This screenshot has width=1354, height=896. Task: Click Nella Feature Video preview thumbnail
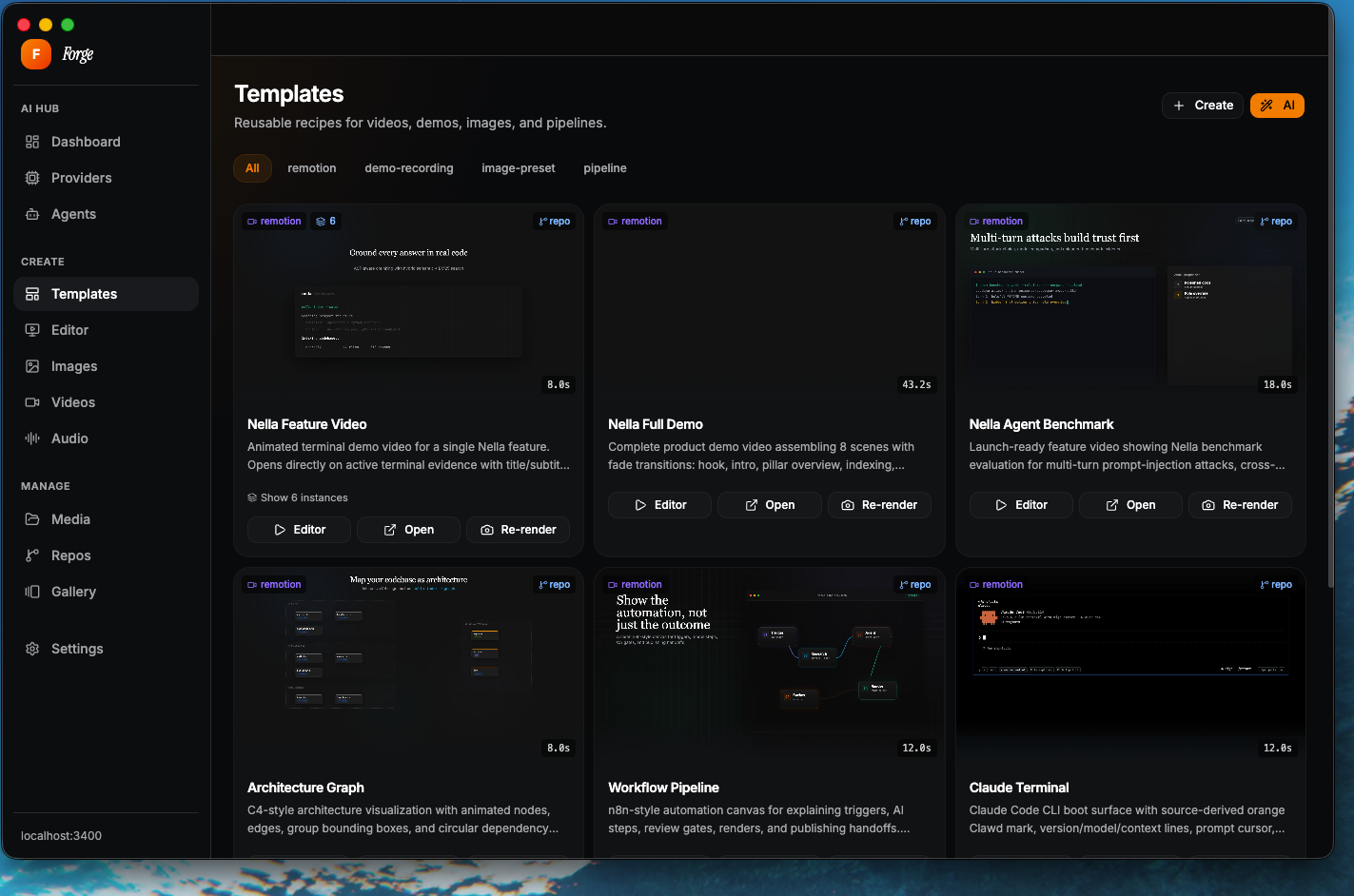[408, 304]
